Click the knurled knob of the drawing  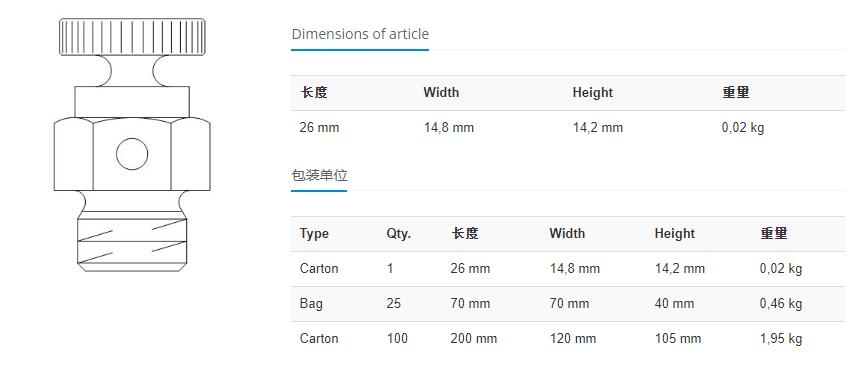click(x=132, y=36)
